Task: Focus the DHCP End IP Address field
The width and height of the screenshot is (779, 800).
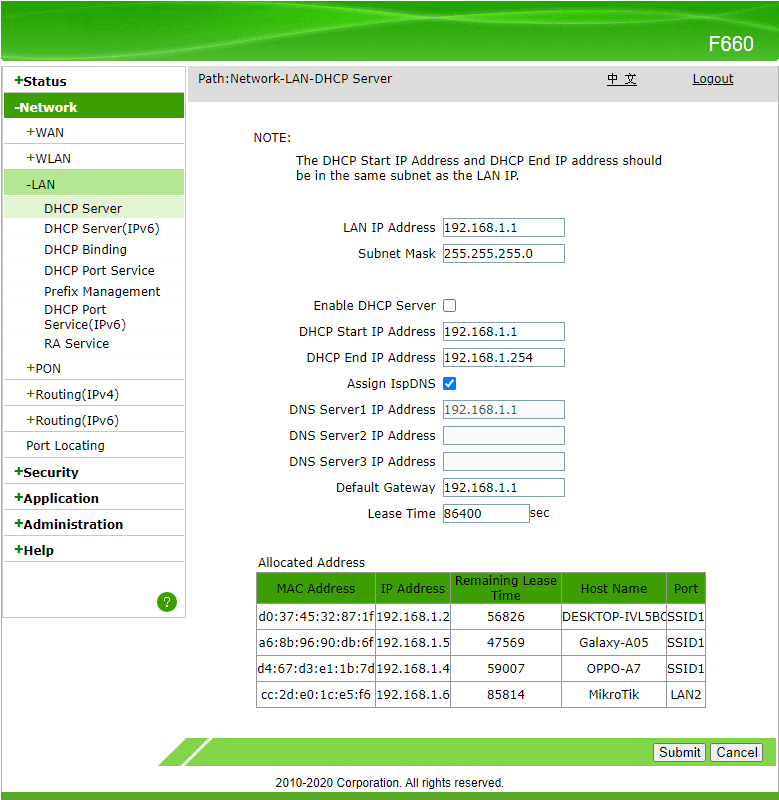Action: pos(503,358)
